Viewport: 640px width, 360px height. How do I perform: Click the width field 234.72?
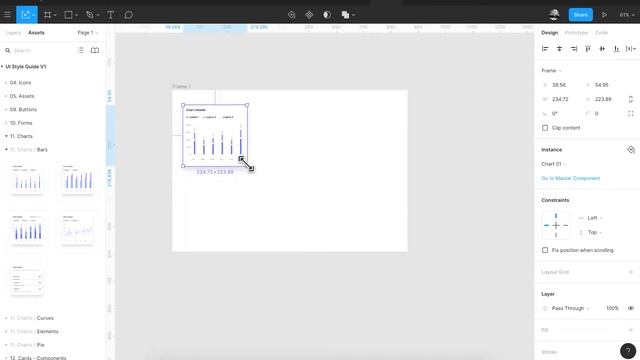pos(560,99)
